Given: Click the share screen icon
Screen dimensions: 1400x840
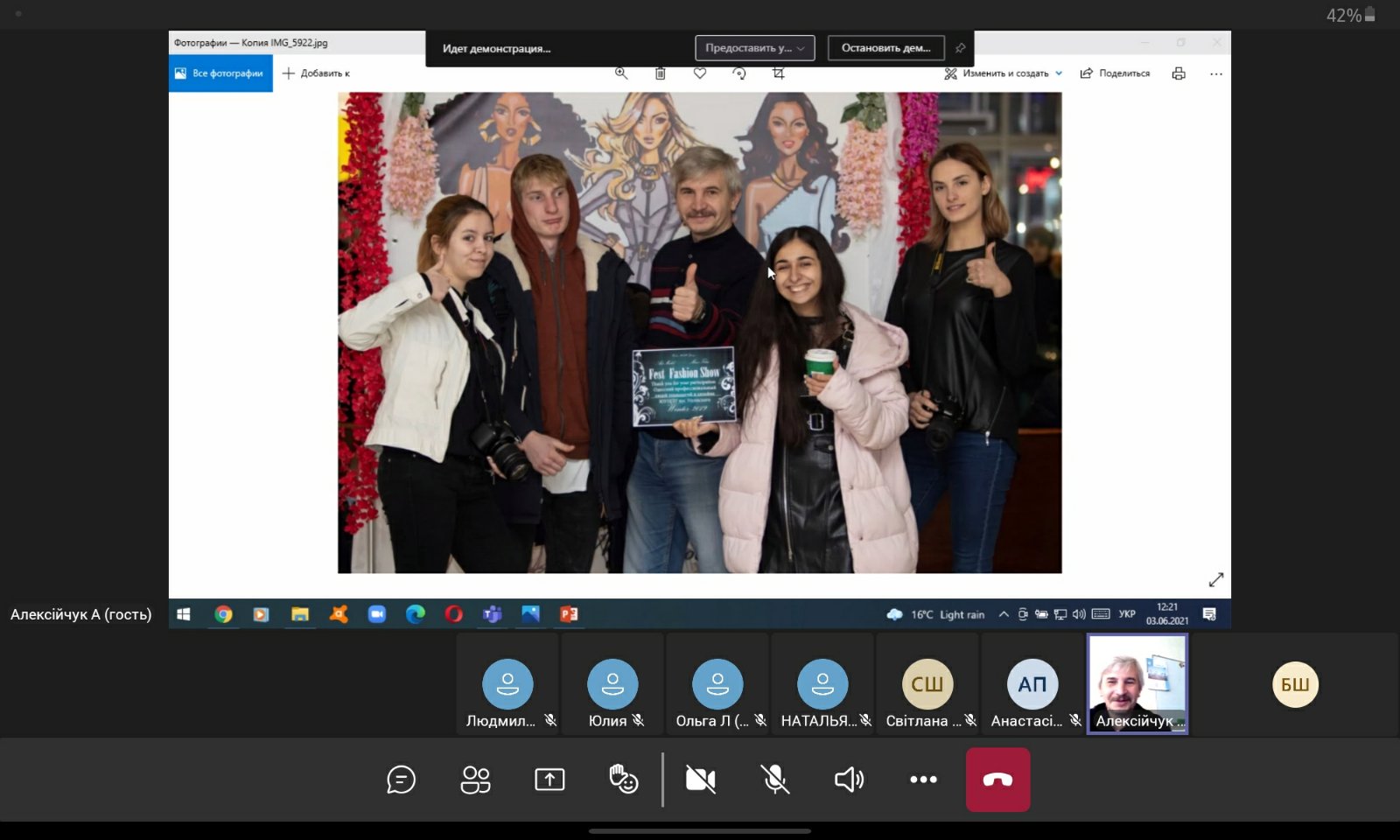Looking at the screenshot, I should pyautogui.click(x=549, y=780).
